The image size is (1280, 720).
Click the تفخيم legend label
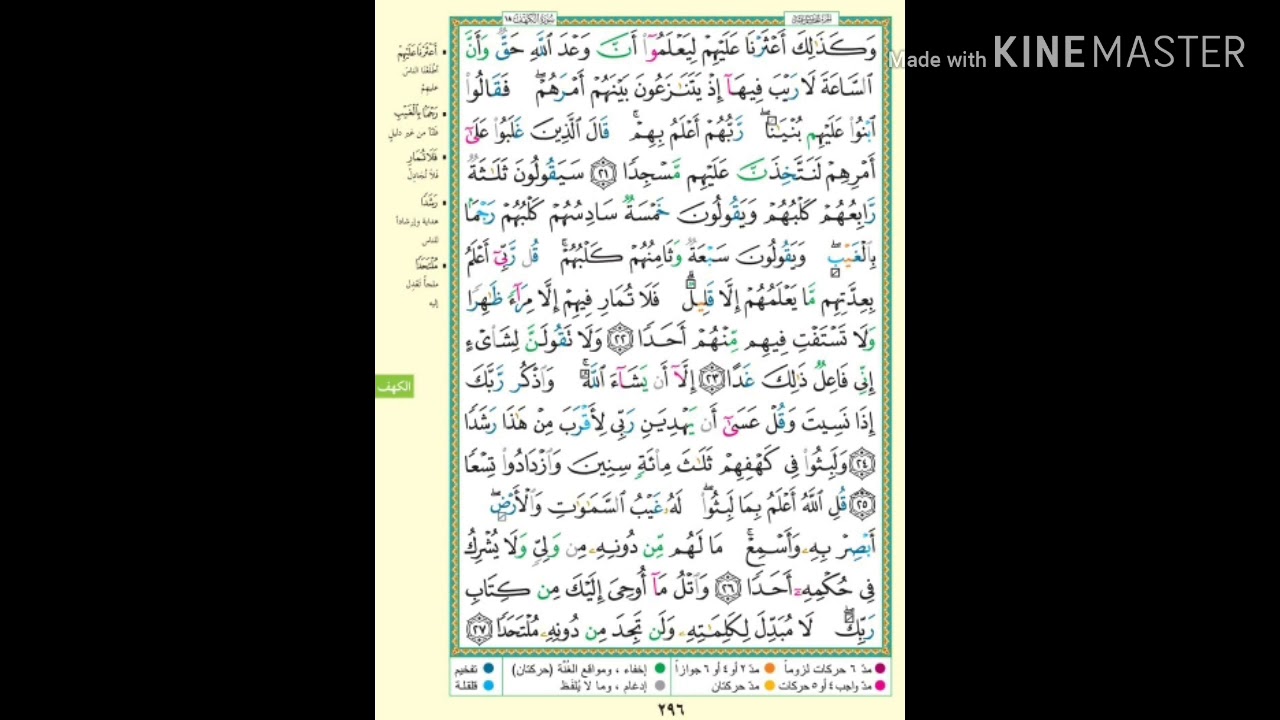466,669
